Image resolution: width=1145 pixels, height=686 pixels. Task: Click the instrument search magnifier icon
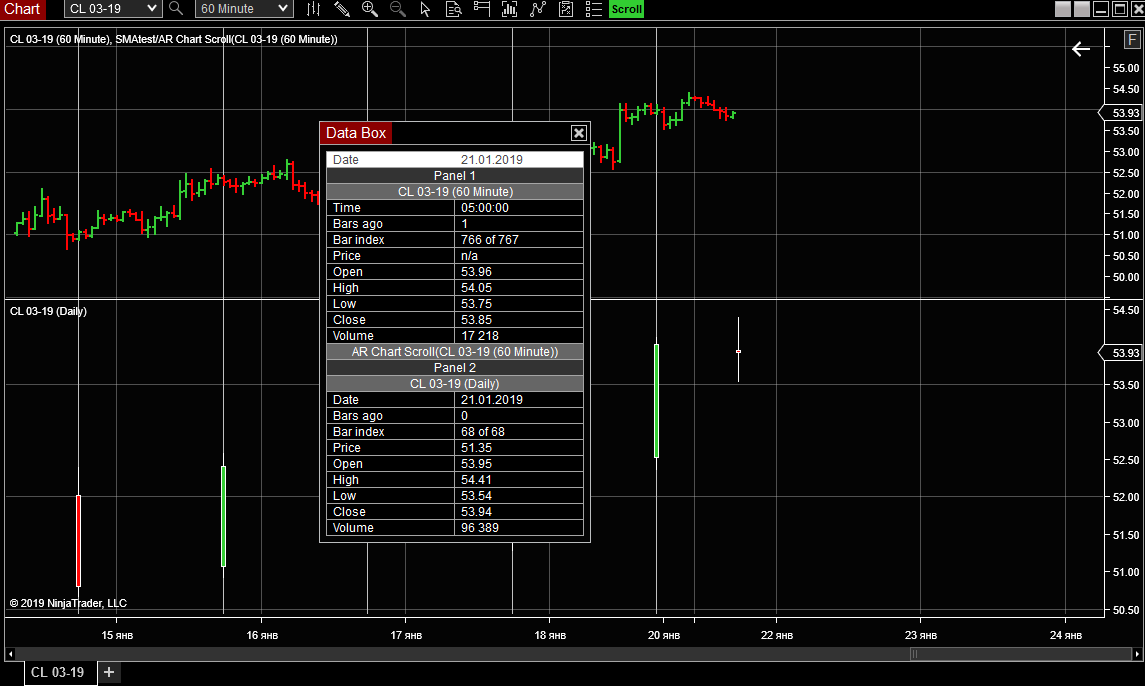click(x=176, y=9)
